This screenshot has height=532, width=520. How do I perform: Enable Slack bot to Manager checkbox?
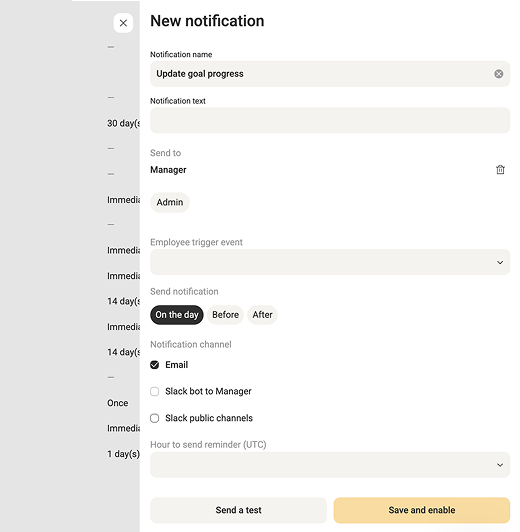(154, 392)
